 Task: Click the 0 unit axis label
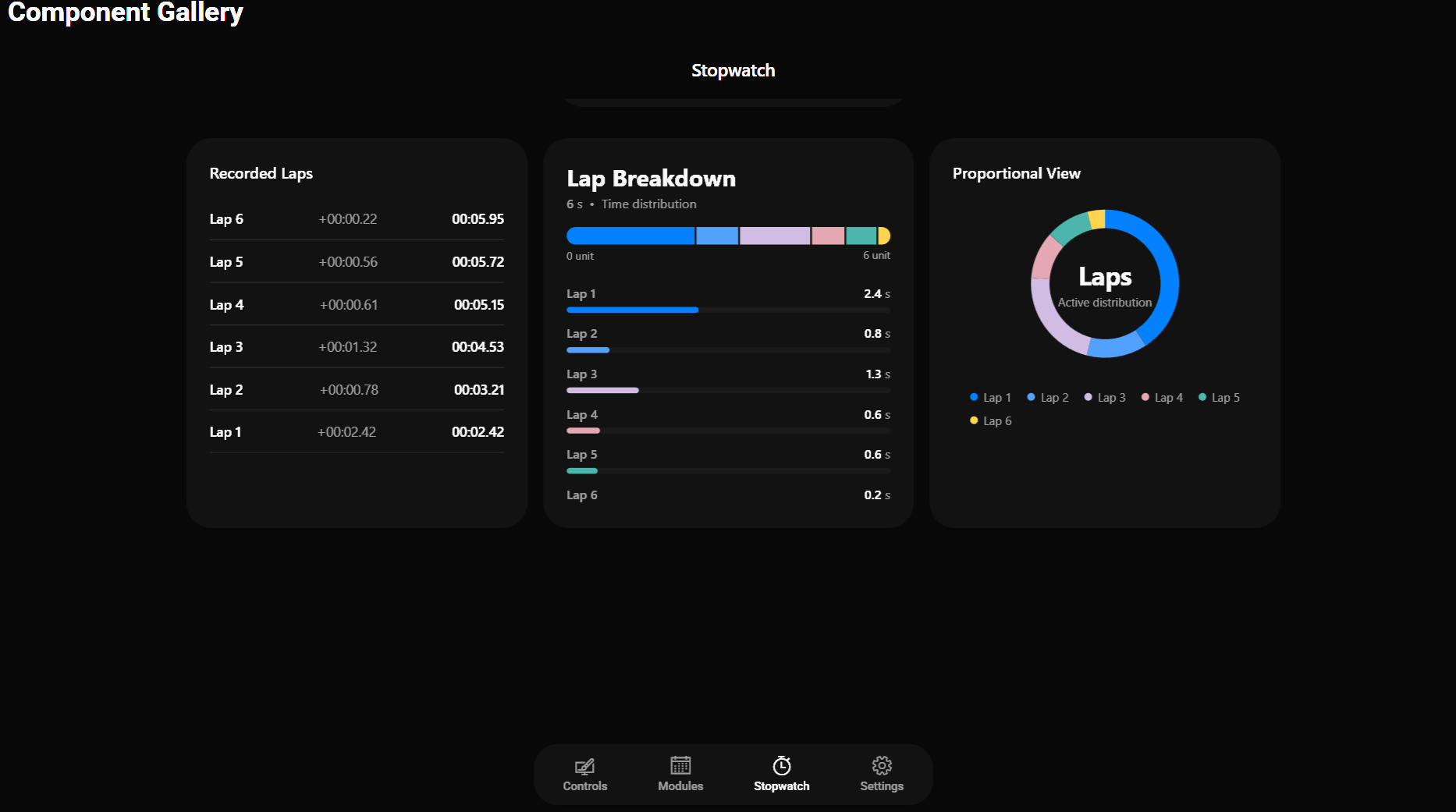(x=580, y=256)
